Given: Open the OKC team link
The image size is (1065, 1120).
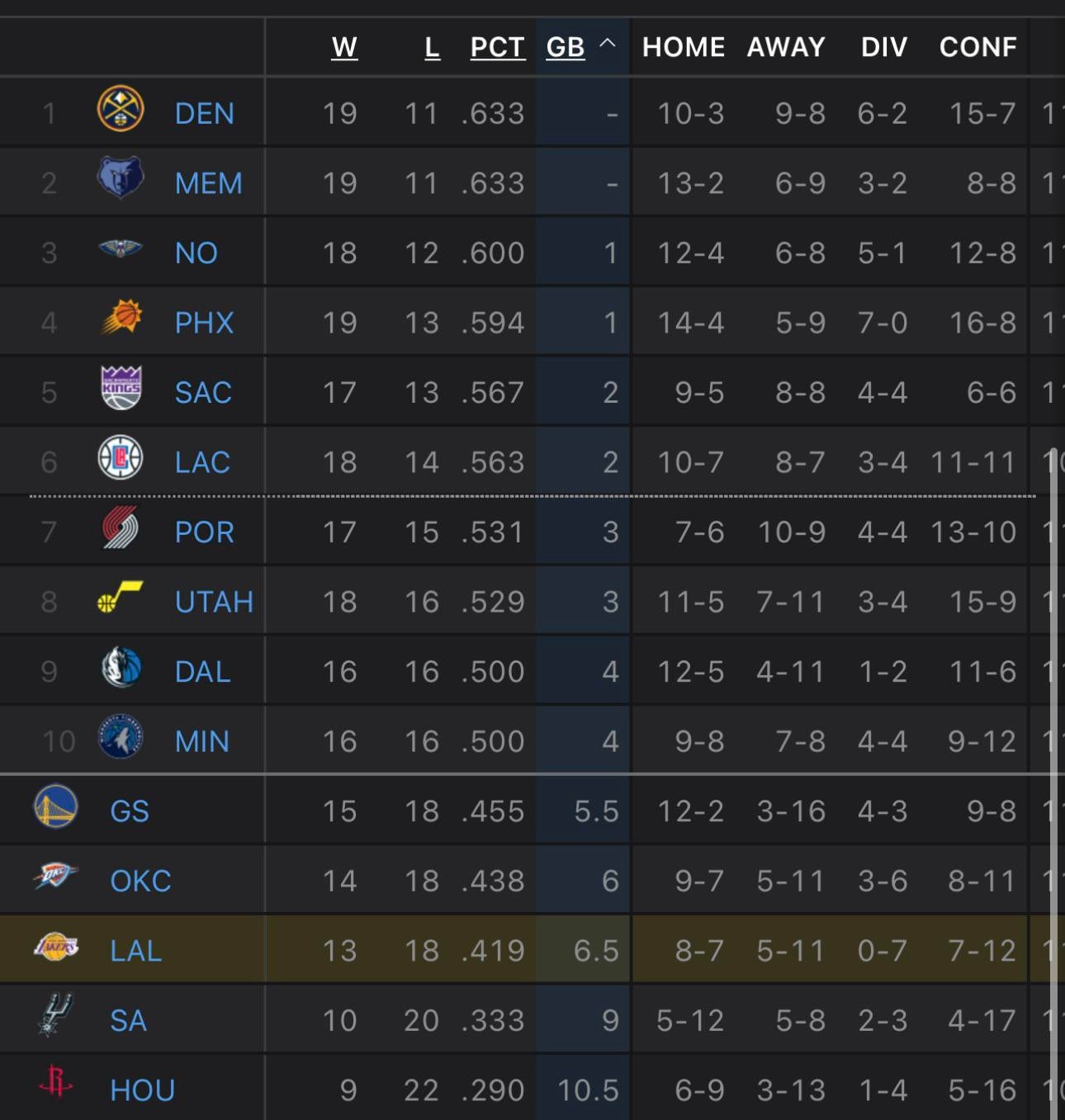Looking at the screenshot, I should click(140, 881).
